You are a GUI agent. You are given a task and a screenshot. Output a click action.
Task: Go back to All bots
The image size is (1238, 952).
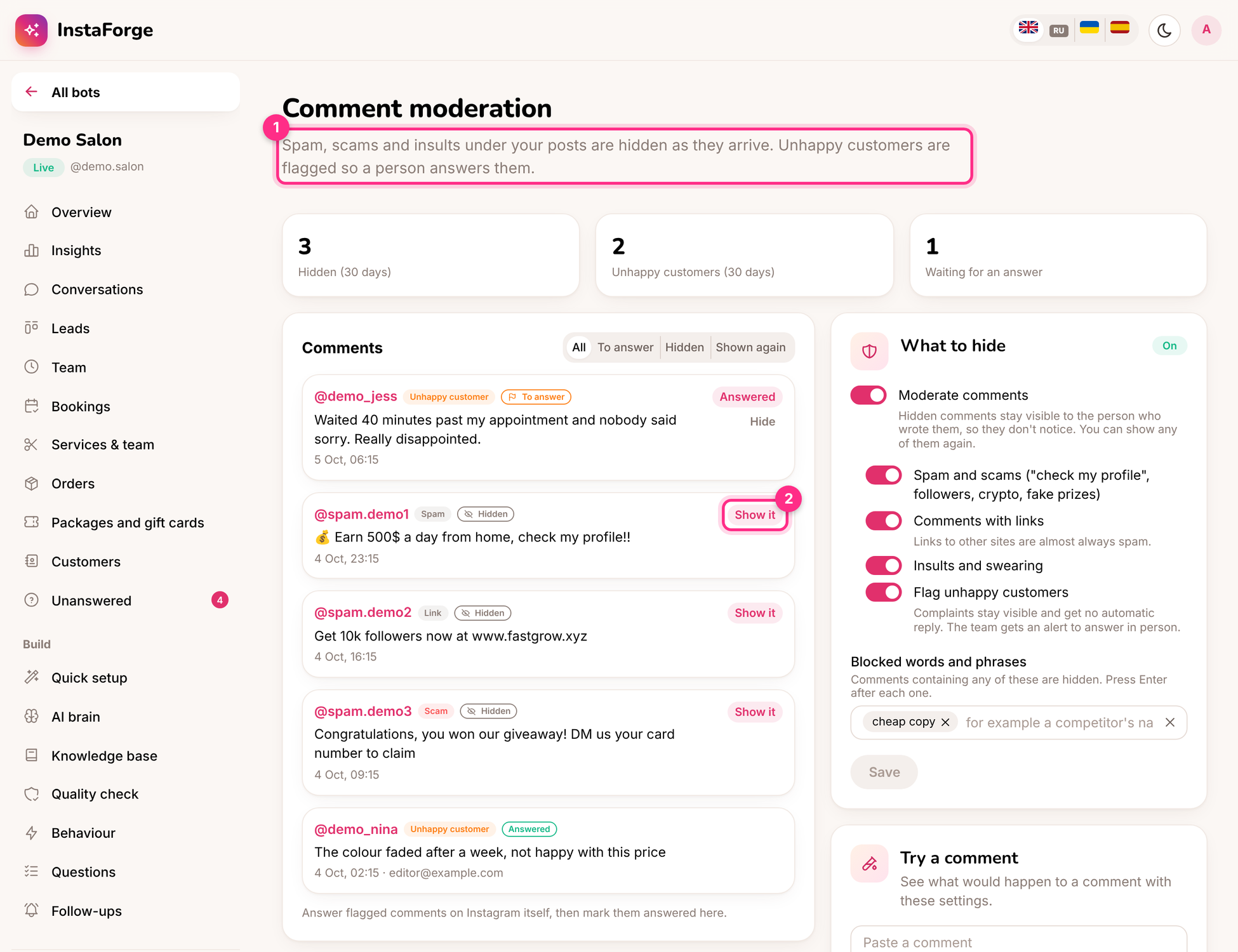(x=126, y=92)
